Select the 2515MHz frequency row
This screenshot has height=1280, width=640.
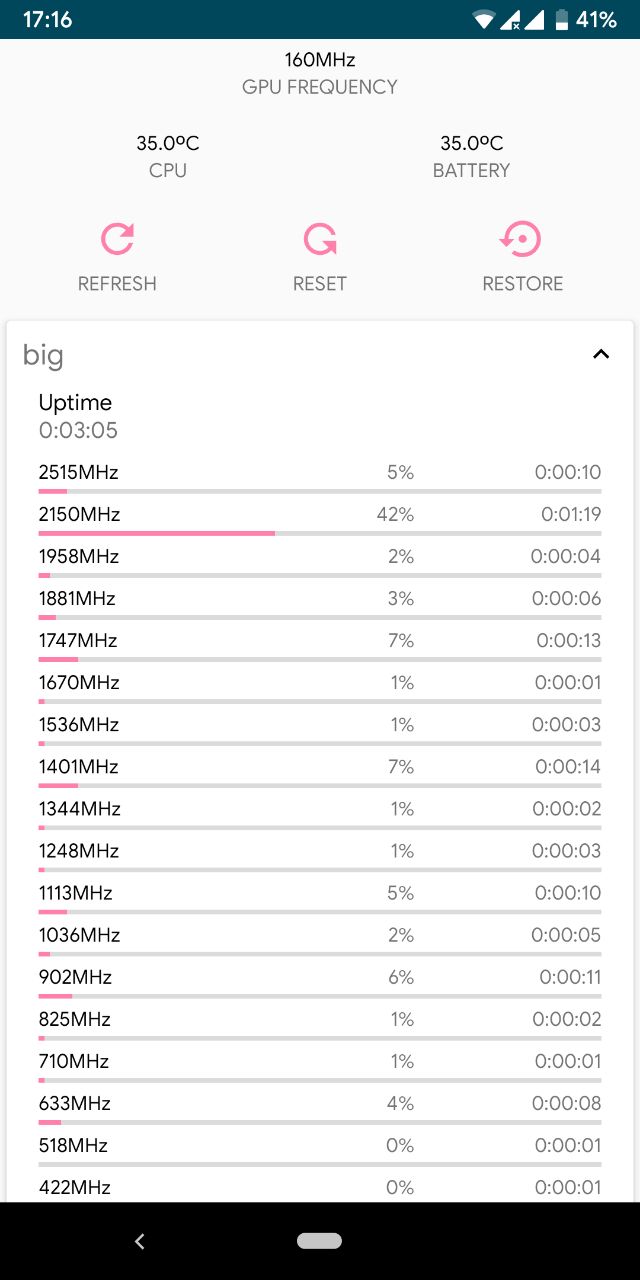(x=320, y=477)
